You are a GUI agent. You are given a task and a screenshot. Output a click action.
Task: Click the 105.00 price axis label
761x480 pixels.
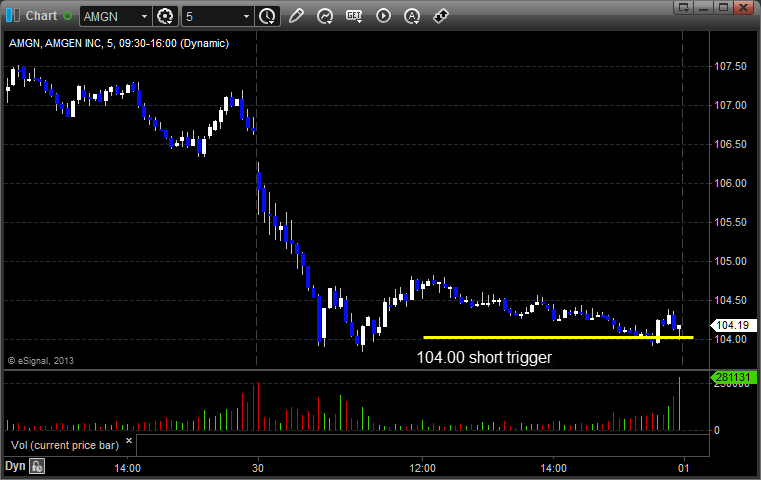pos(730,261)
